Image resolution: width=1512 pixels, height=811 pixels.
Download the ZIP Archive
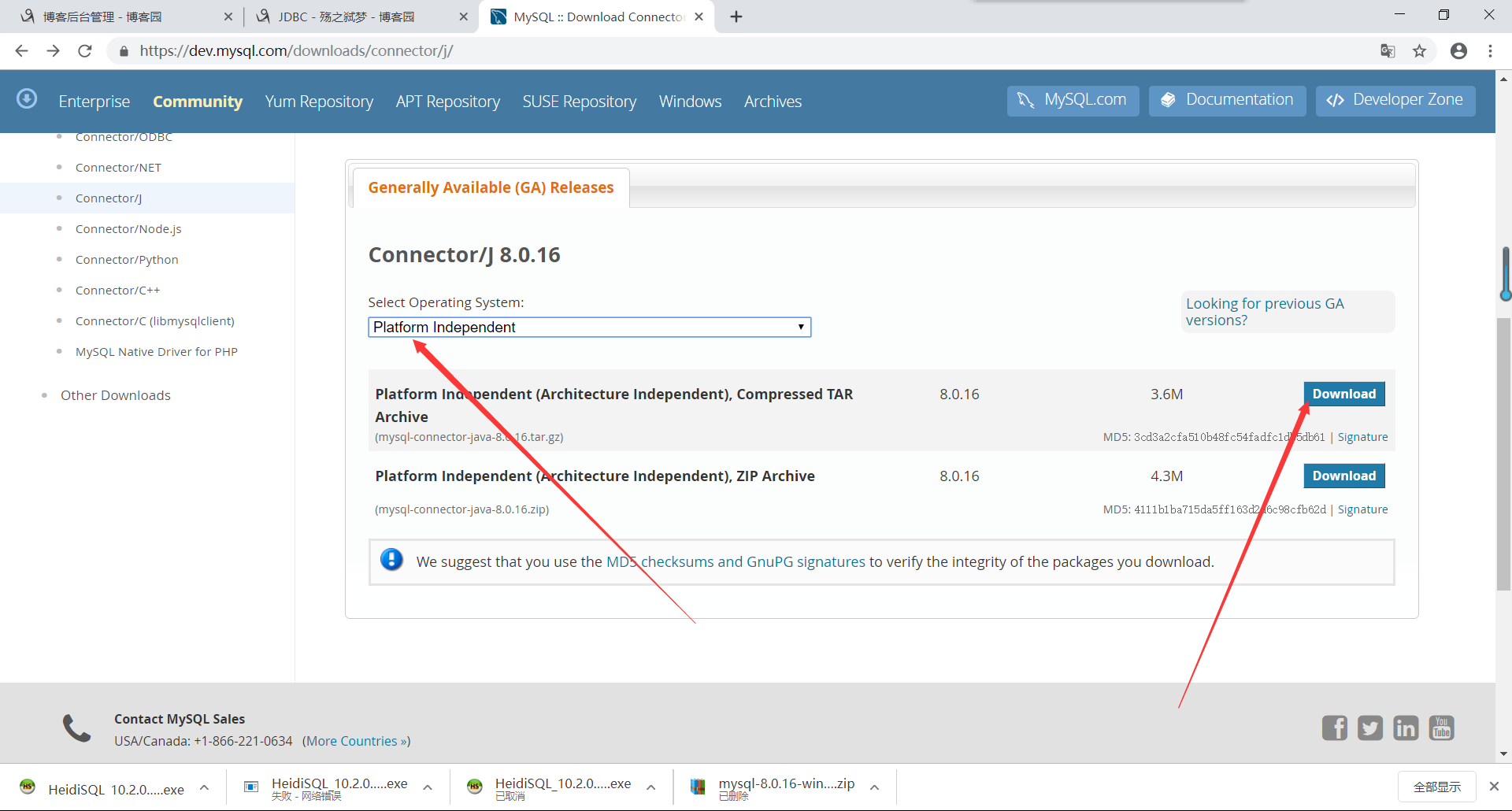click(1344, 476)
